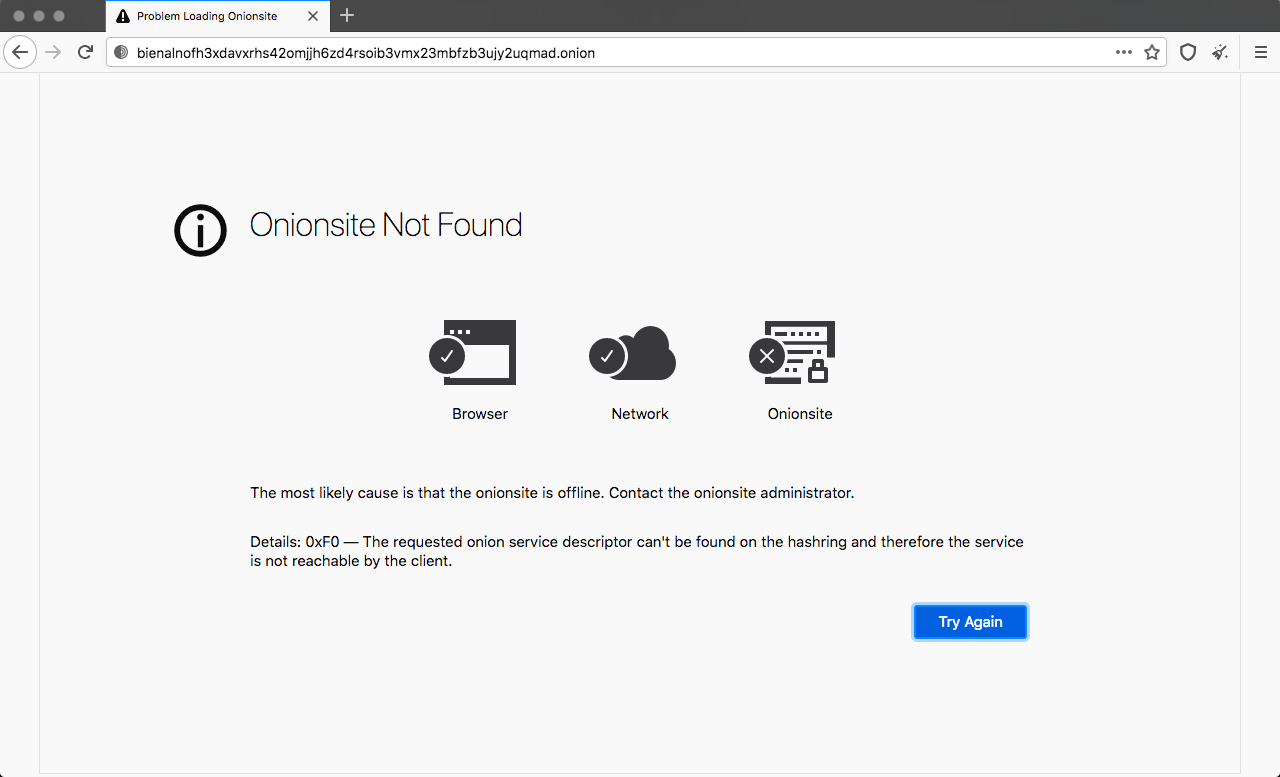The image size is (1280, 777).
Task: Click the 'most likely cause' explanation sentence
Action: (552, 493)
